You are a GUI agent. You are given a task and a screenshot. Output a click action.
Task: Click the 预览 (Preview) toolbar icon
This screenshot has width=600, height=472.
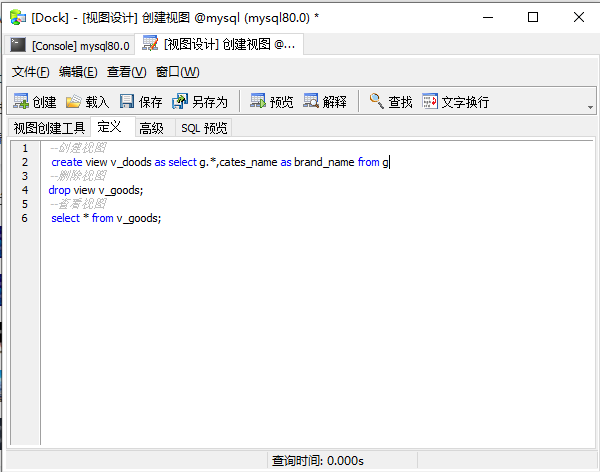pyautogui.click(x=258, y=101)
